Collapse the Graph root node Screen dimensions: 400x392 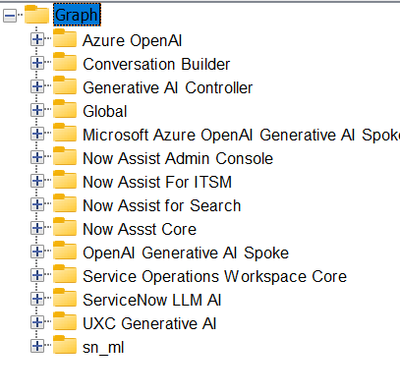10,16
